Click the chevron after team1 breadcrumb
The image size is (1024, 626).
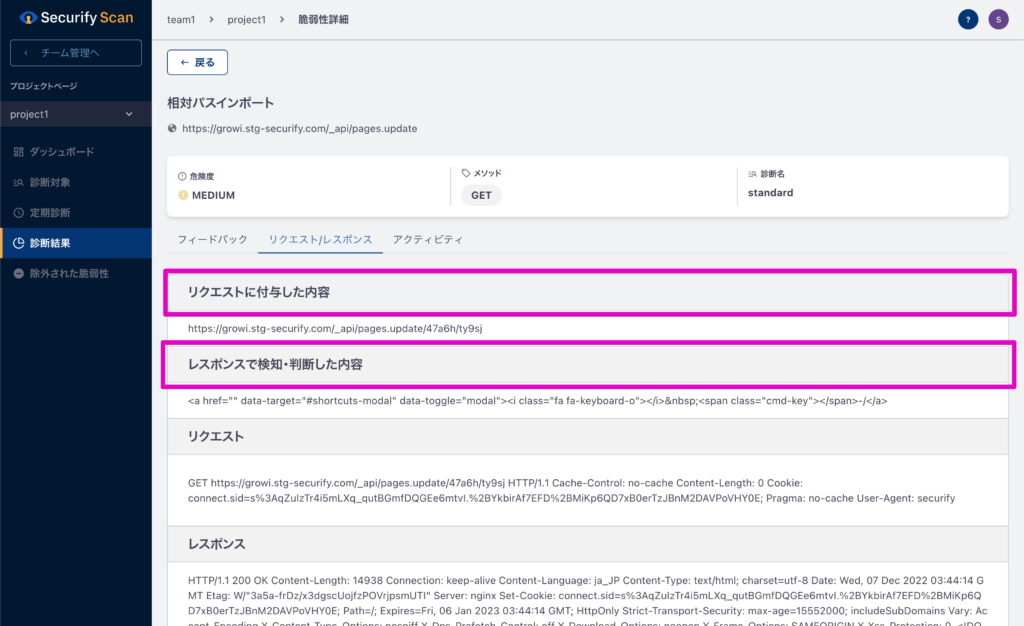pyautogui.click(x=211, y=20)
